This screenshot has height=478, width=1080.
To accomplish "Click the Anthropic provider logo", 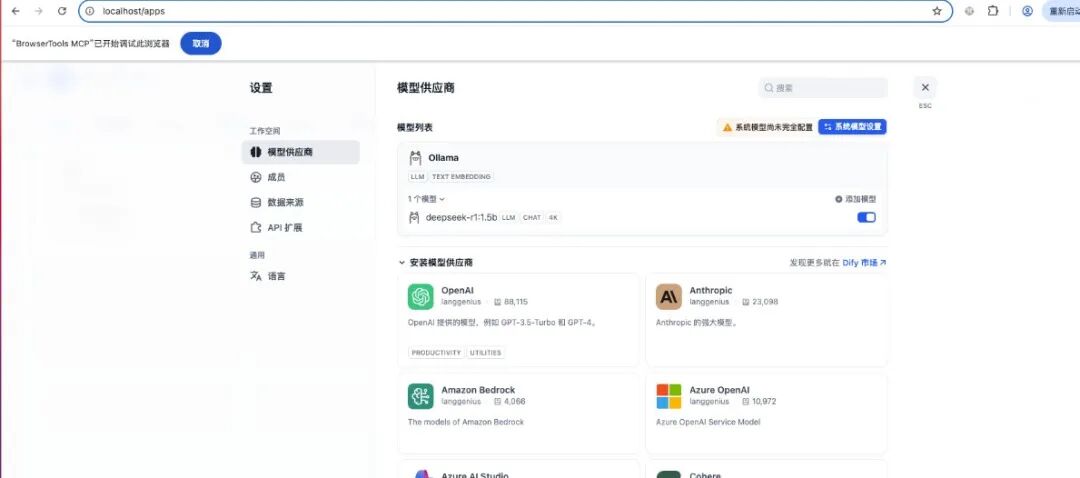I will (669, 297).
